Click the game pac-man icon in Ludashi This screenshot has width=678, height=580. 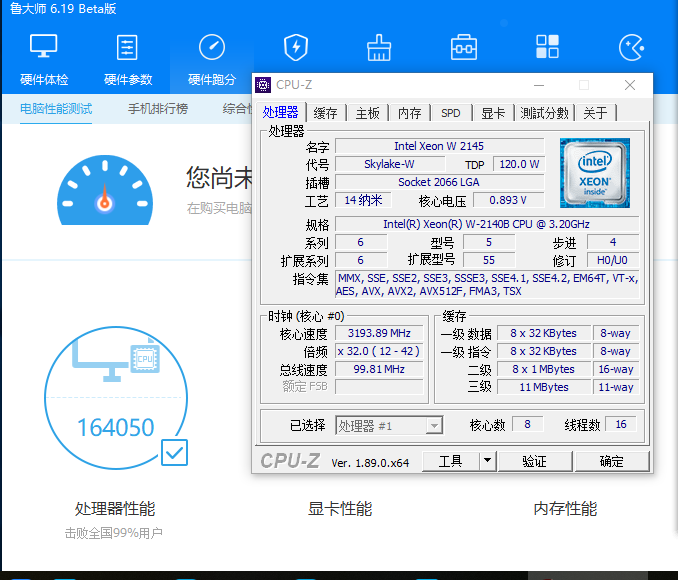pos(631,47)
